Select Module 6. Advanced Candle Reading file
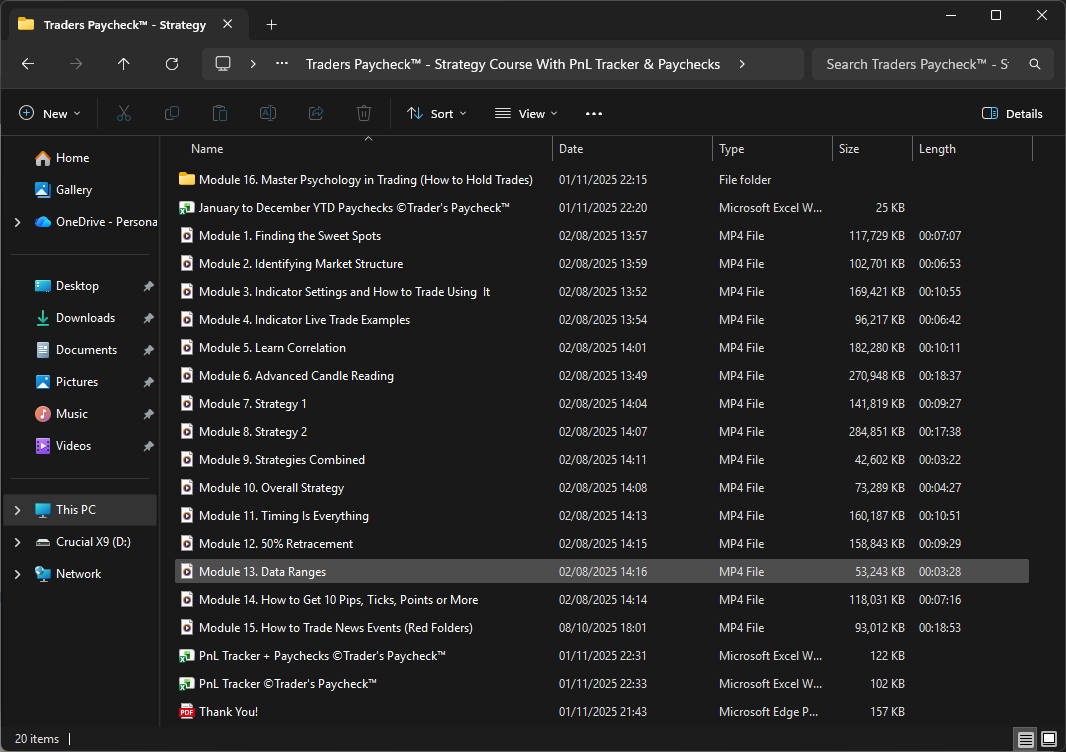The width and height of the screenshot is (1066, 752). (x=296, y=376)
